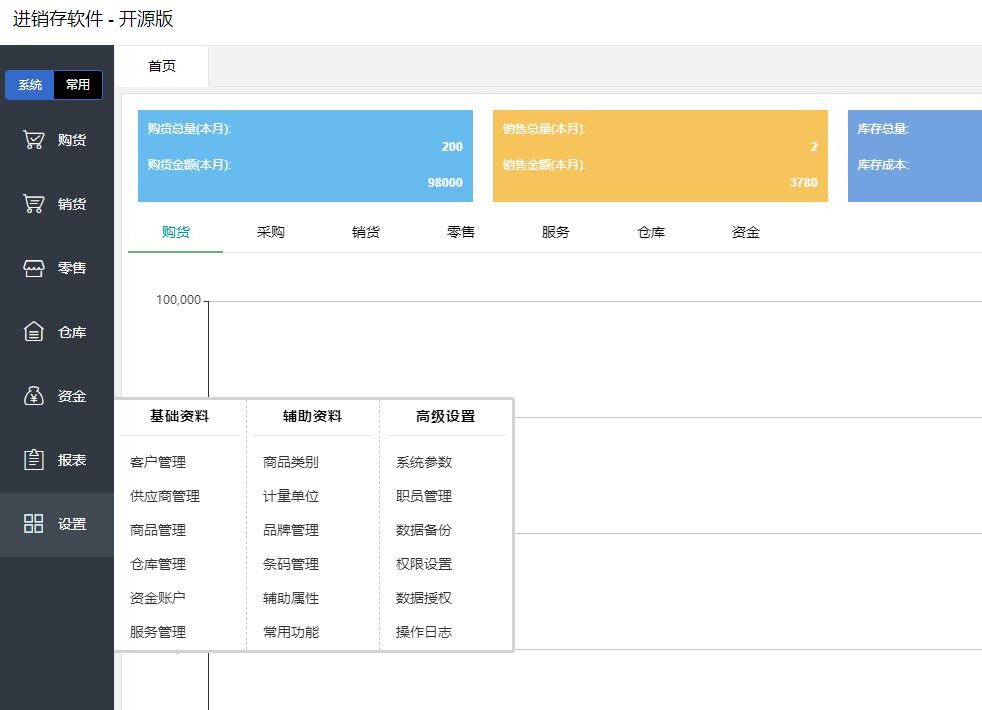This screenshot has width=982, height=710.
Task: Click the 3780 sales amount value
Action: (x=804, y=182)
